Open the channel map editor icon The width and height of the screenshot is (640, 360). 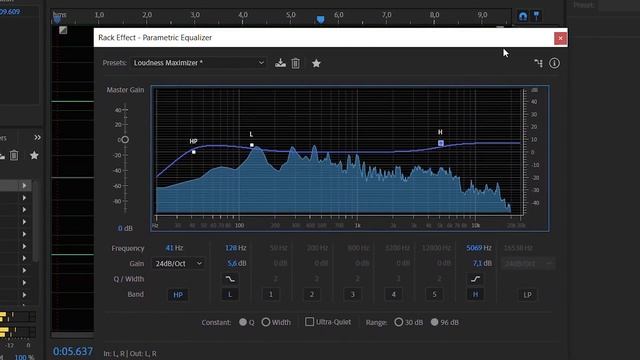click(x=538, y=63)
